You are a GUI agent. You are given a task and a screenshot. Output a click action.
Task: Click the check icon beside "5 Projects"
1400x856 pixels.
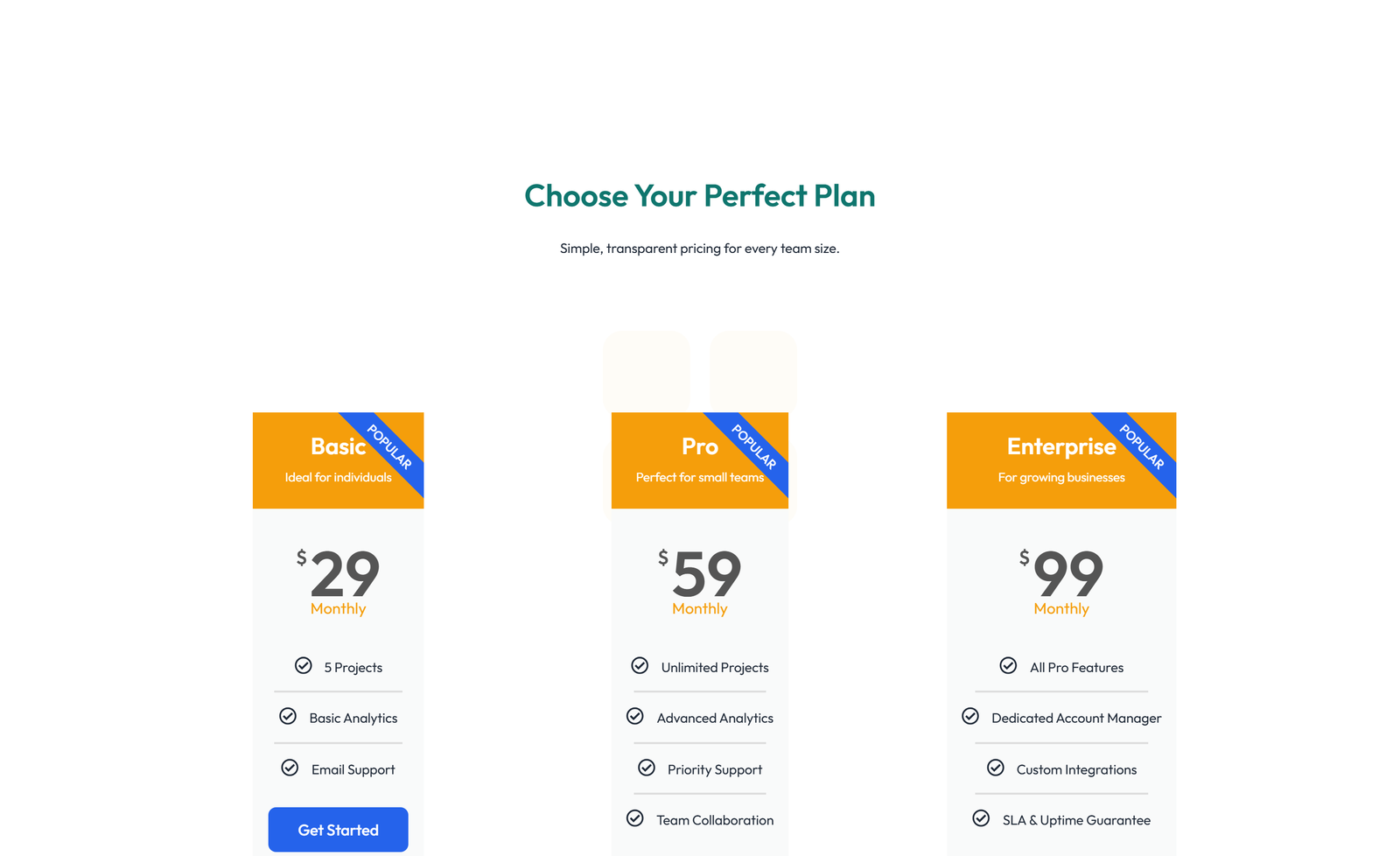[x=303, y=665]
